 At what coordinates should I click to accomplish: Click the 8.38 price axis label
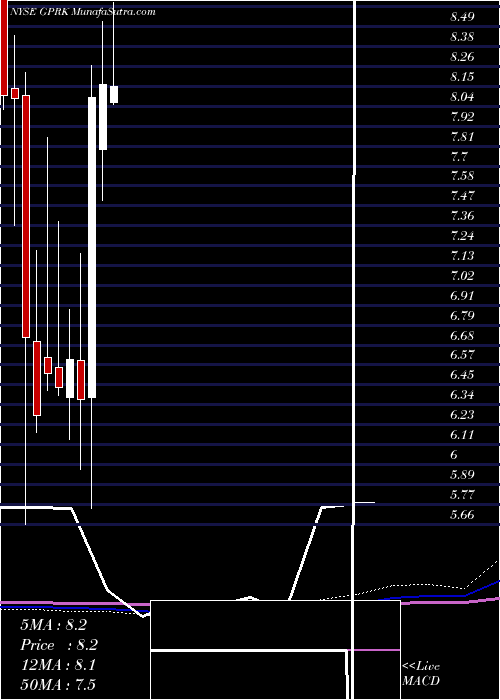click(x=462, y=37)
